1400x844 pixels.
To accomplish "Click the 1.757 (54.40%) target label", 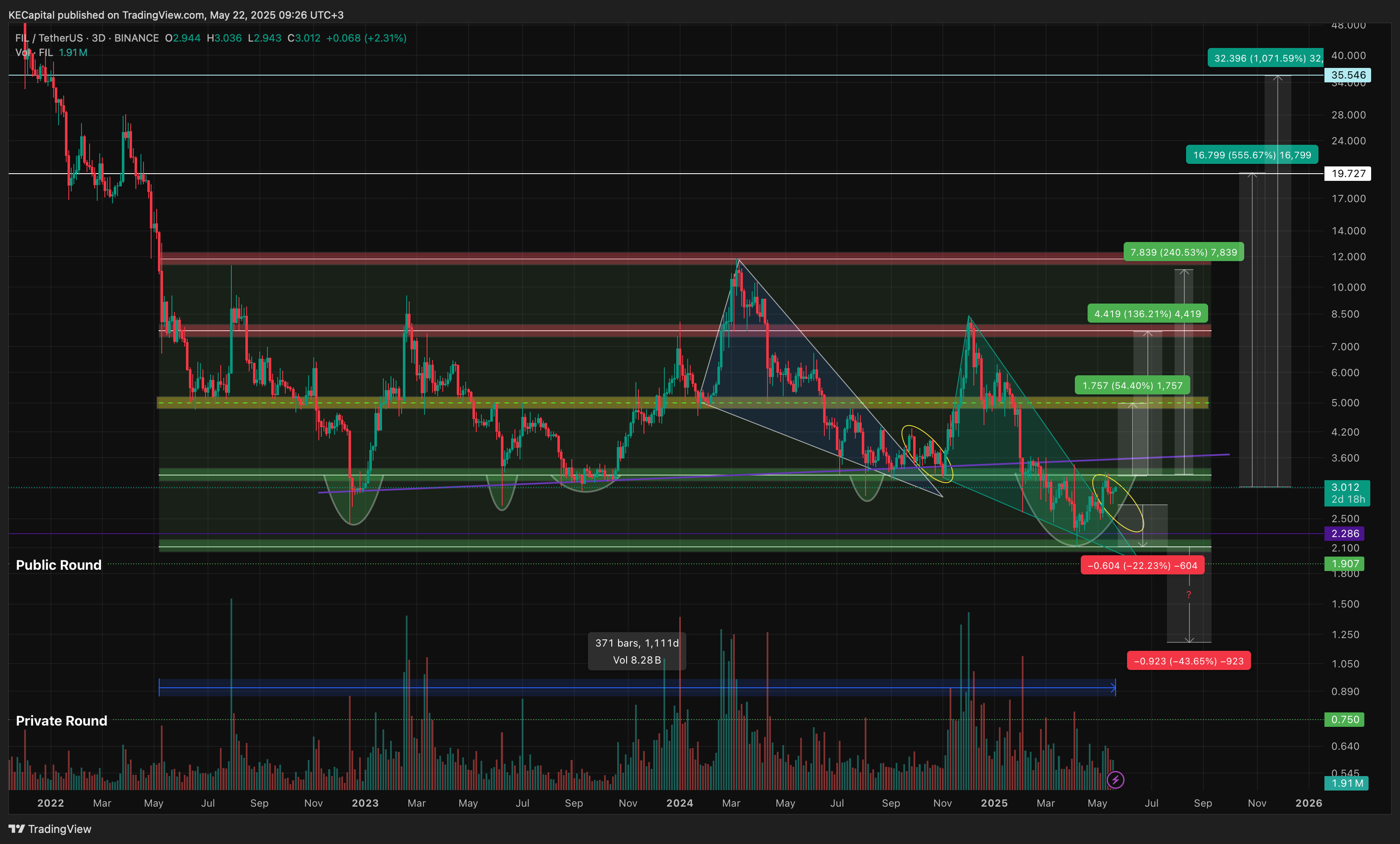I will coord(1133,385).
